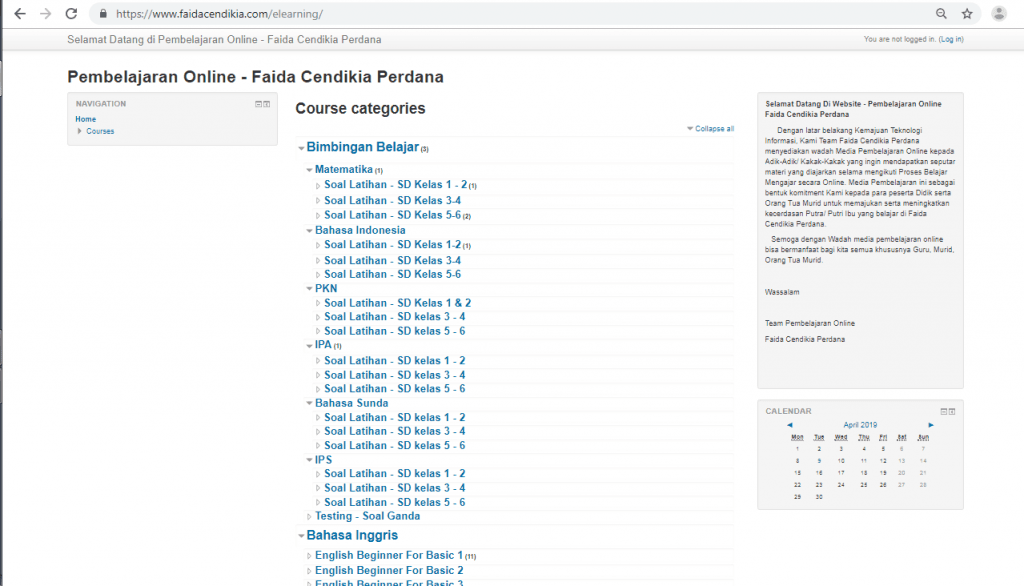Open the browser profile avatar icon
The width and height of the screenshot is (1024, 586).
point(999,14)
